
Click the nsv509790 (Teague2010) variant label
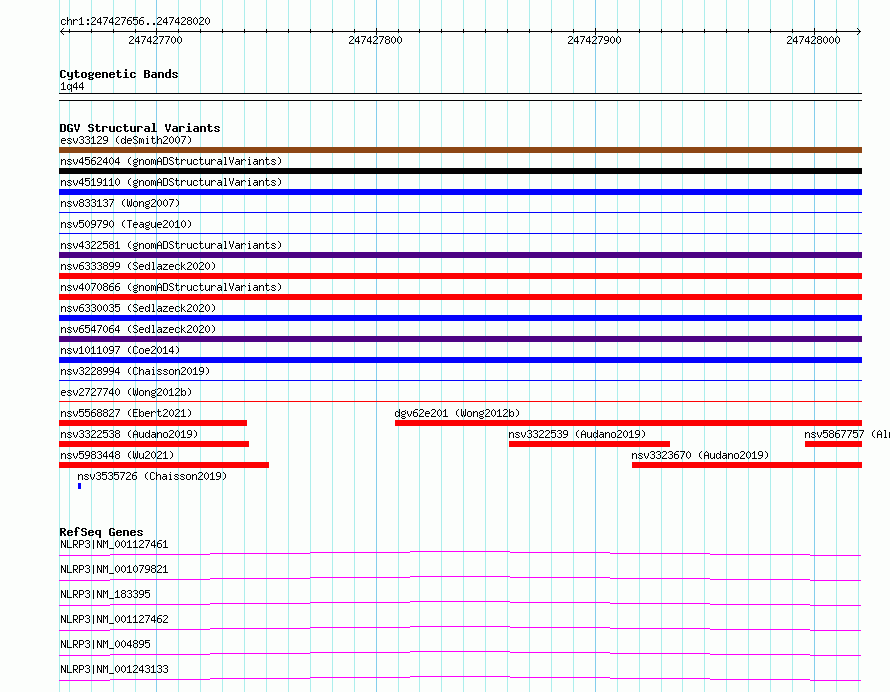(x=125, y=224)
